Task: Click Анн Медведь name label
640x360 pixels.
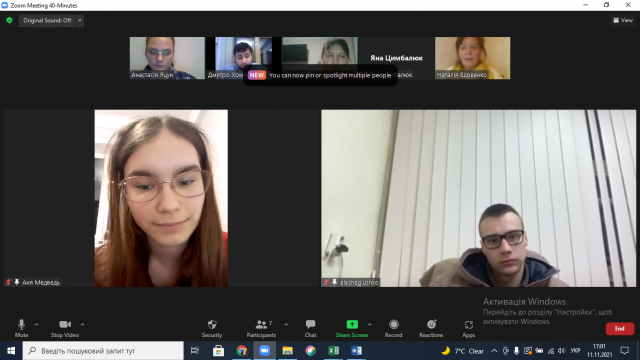Action: click(x=41, y=282)
